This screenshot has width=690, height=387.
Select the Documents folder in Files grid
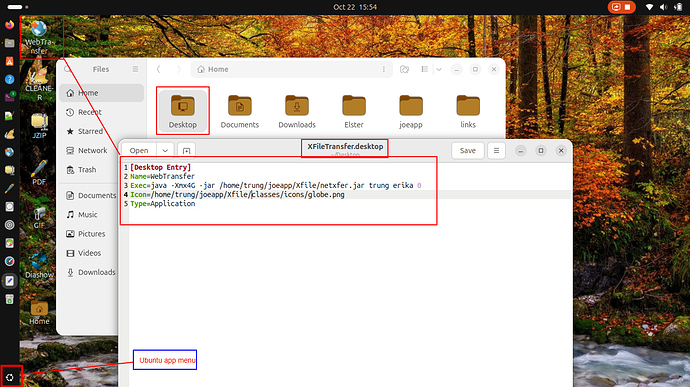pyautogui.click(x=240, y=112)
